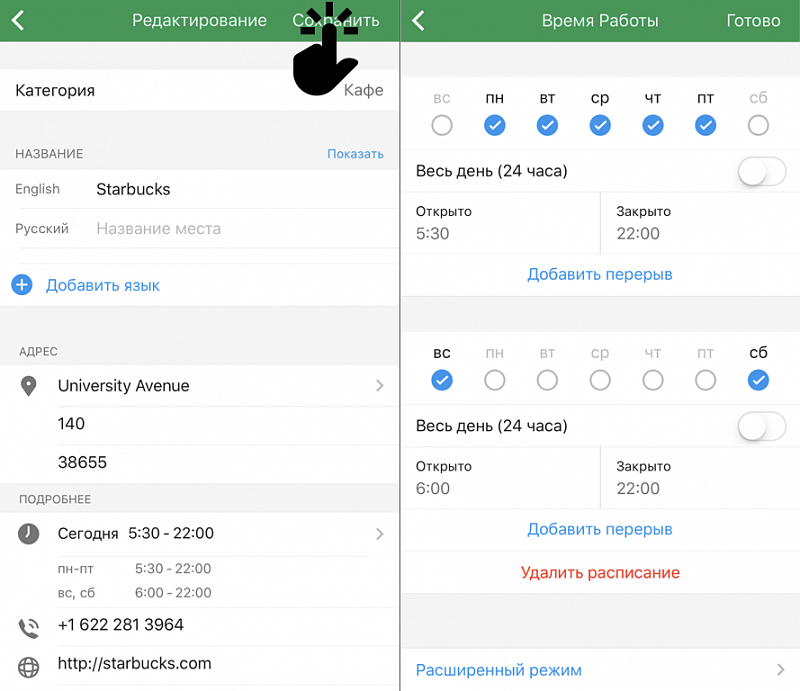Uncheck вт in the first schedule
800x691 pixels.
tap(547, 125)
